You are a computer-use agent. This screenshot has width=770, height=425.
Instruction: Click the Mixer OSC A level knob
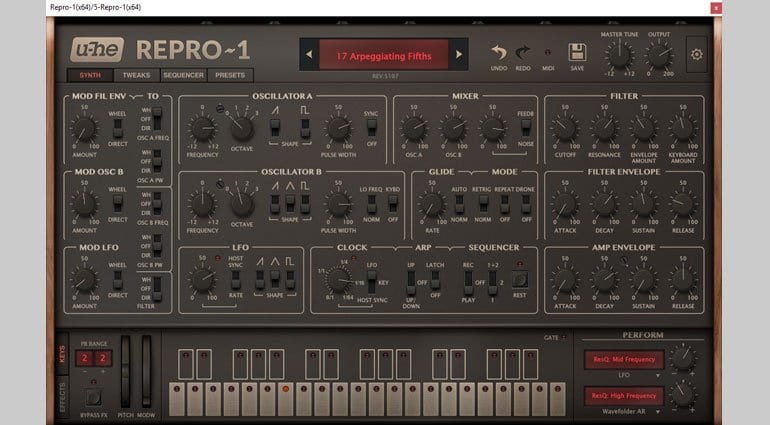click(413, 129)
